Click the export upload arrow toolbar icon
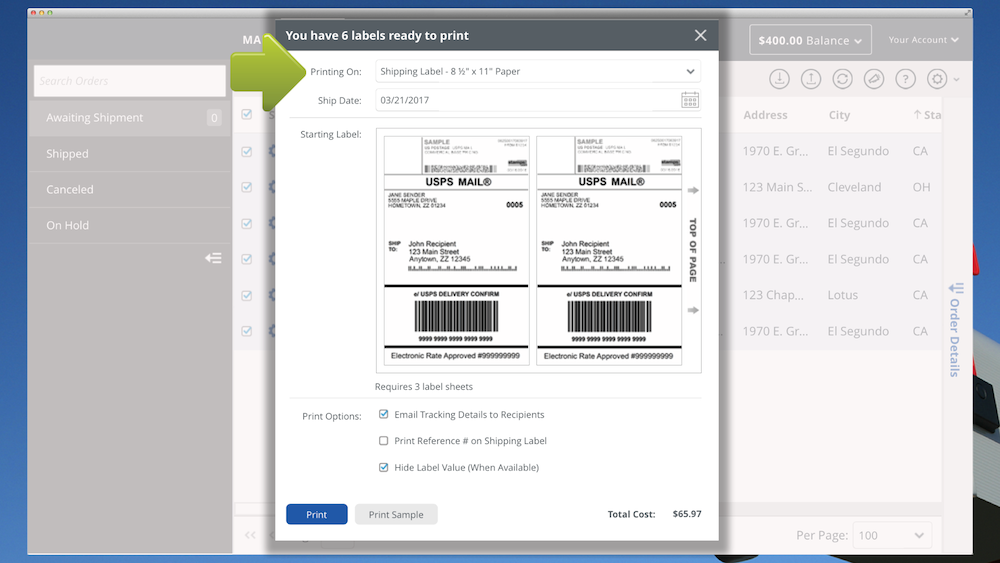This screenshot has height=563, width=1000. click(x=811, y=79)
